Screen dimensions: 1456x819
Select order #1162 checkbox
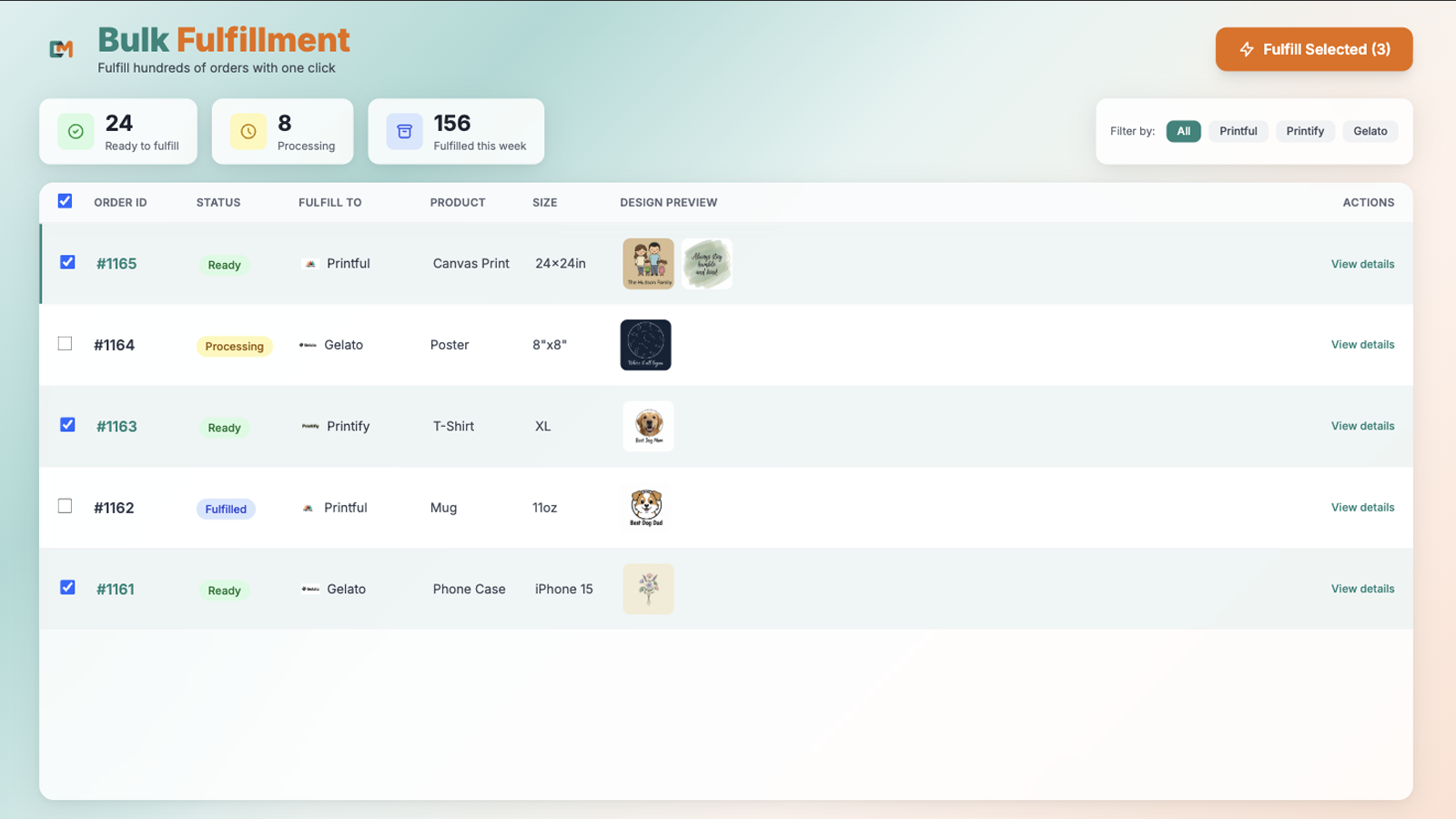(x=65, y=506)
